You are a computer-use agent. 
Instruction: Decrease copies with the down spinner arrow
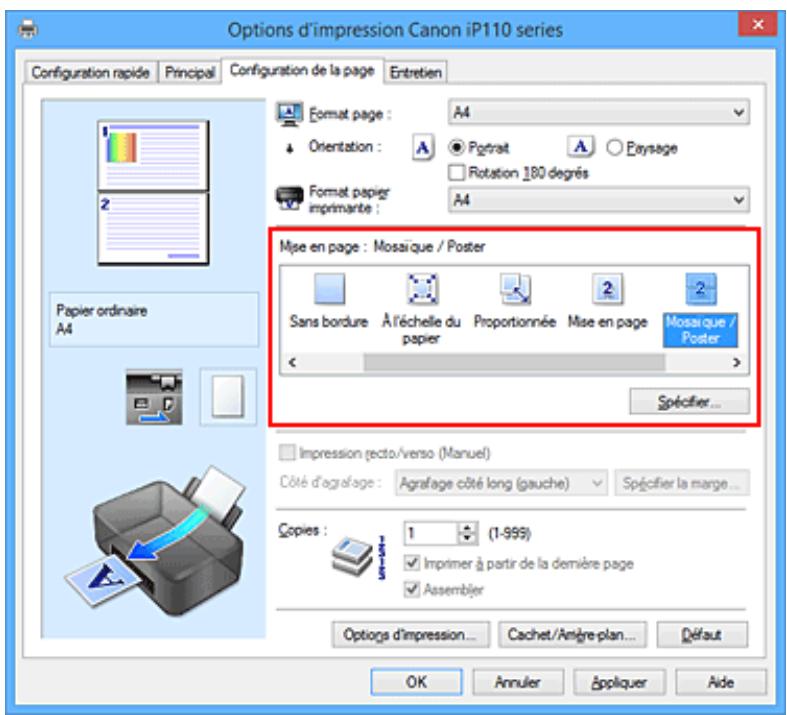tap(467, 539)
